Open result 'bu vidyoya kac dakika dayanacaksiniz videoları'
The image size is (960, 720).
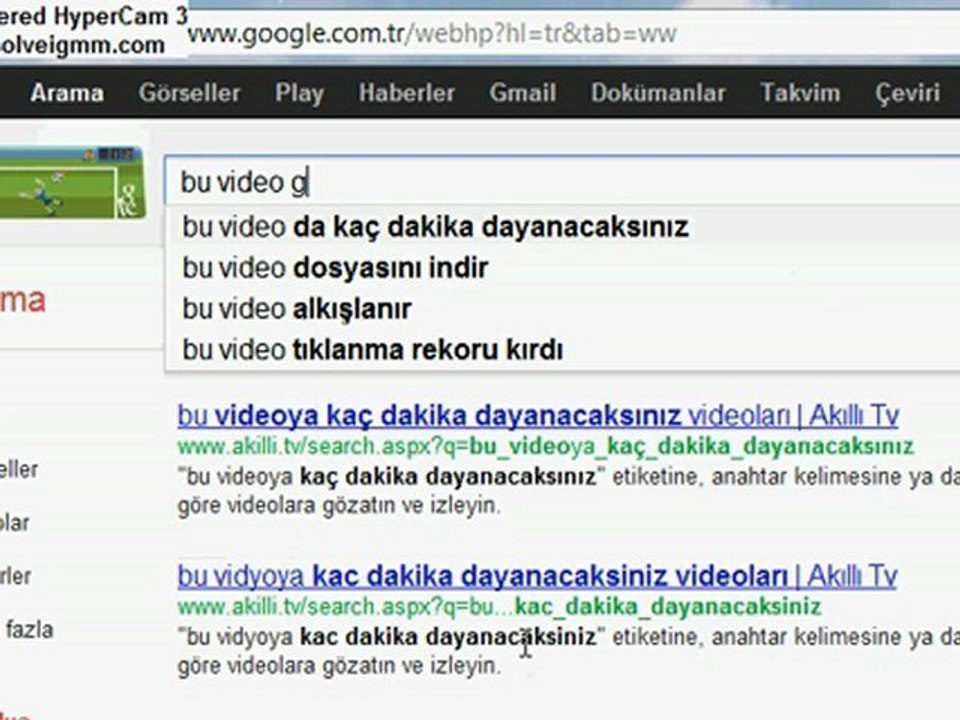(x=537, y=576)
